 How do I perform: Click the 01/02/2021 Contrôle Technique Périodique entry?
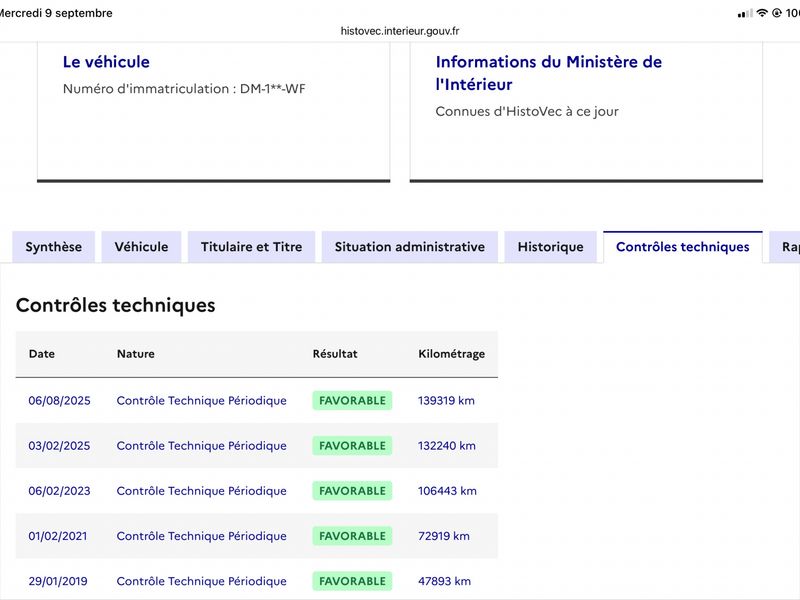click(x=202, y=536)
